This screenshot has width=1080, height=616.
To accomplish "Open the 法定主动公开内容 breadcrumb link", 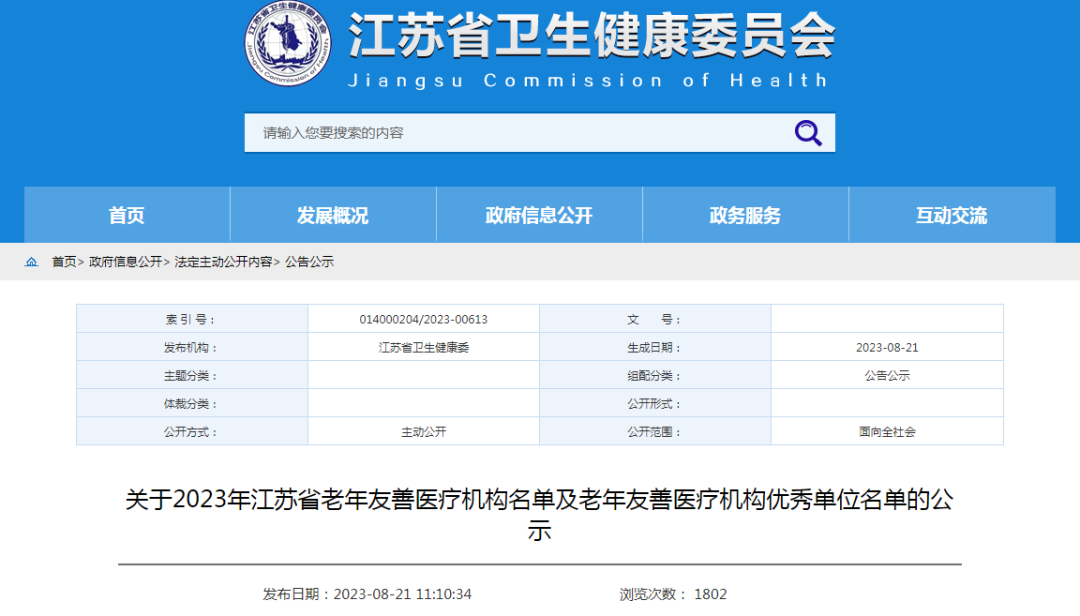I will click(x=223, y=262).
